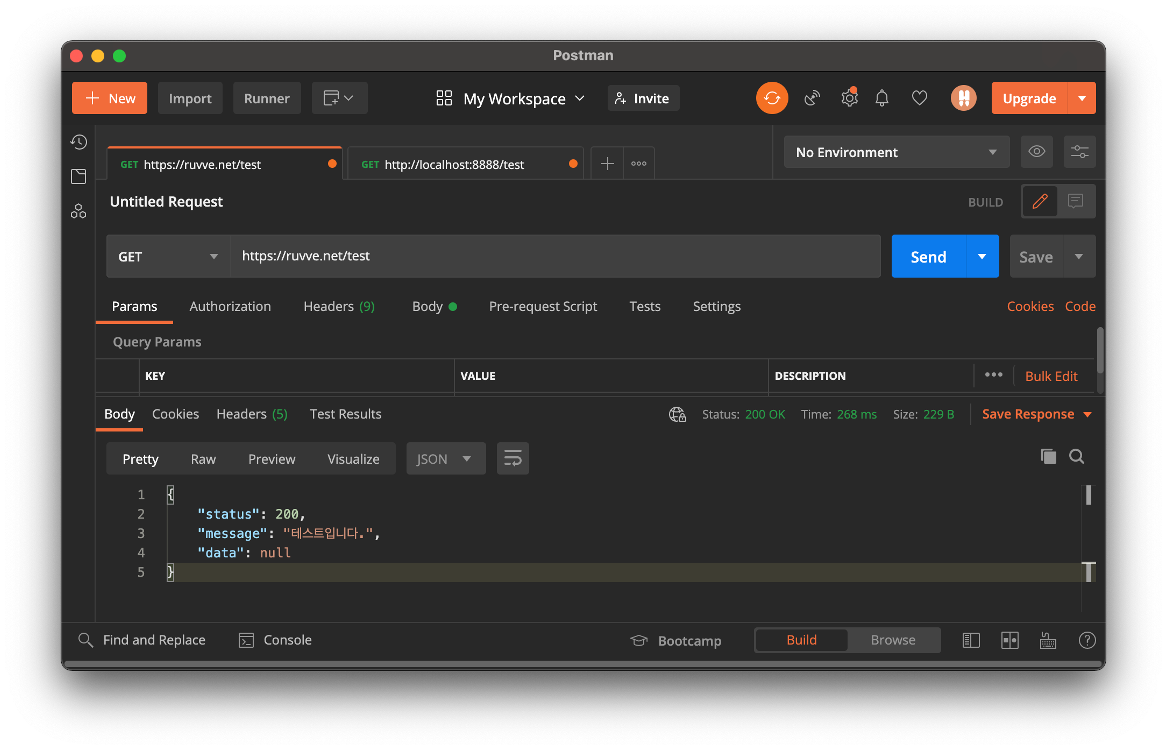The width and height of the screenshot is (1166, 750).
Task: Open the response Headers (5) tab
Action: coord(252,414)
